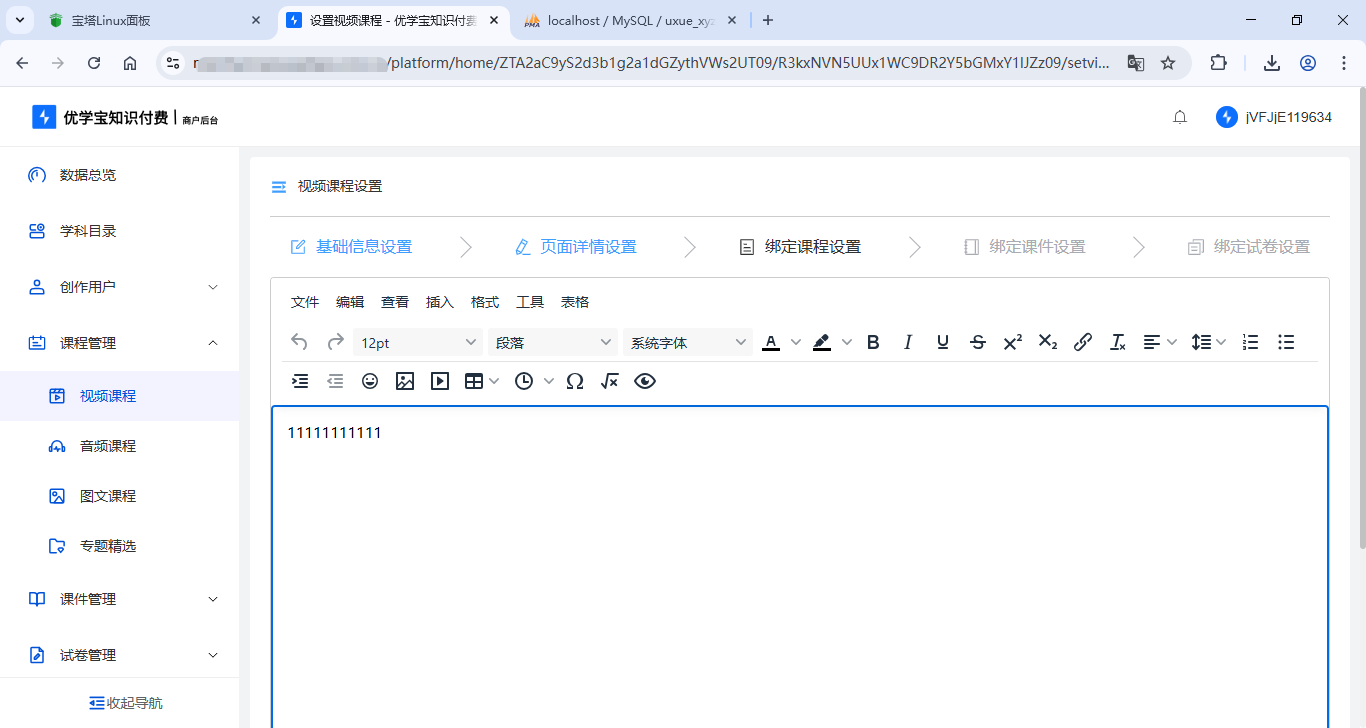Open the text color swatch picker
The height and width of the screenshot is (728, 1366).
(x=795, y=341)
